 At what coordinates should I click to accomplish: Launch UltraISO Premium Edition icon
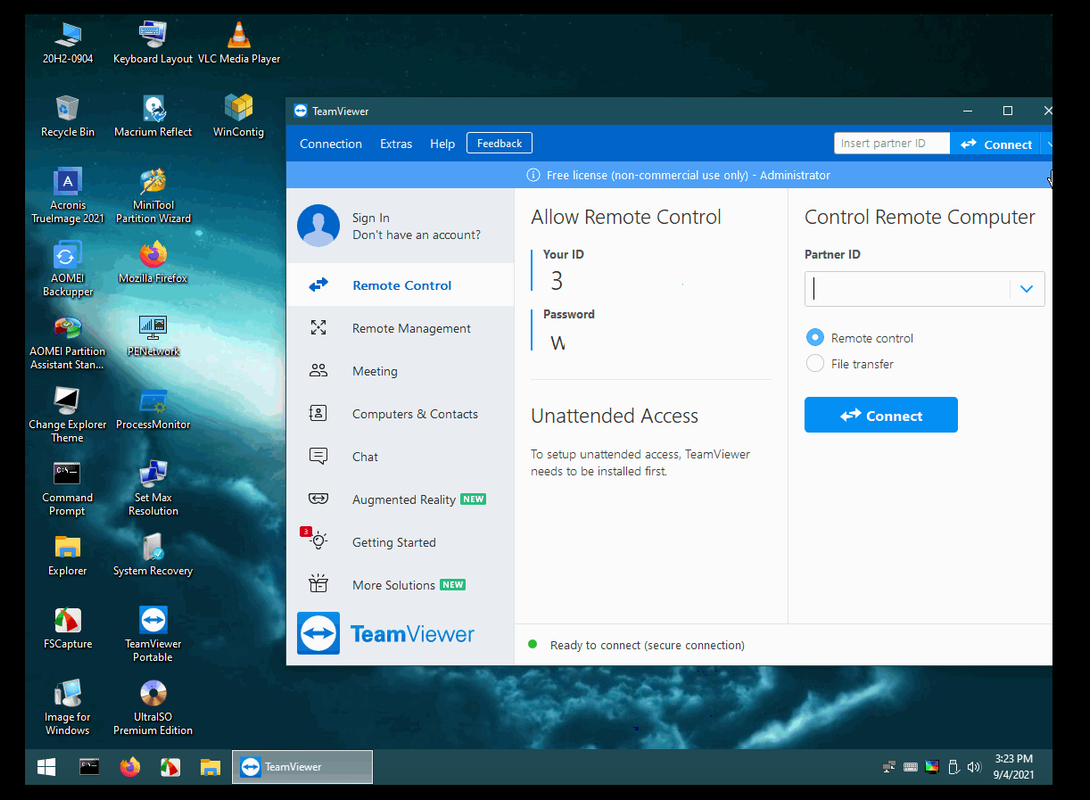coord(153,708)
